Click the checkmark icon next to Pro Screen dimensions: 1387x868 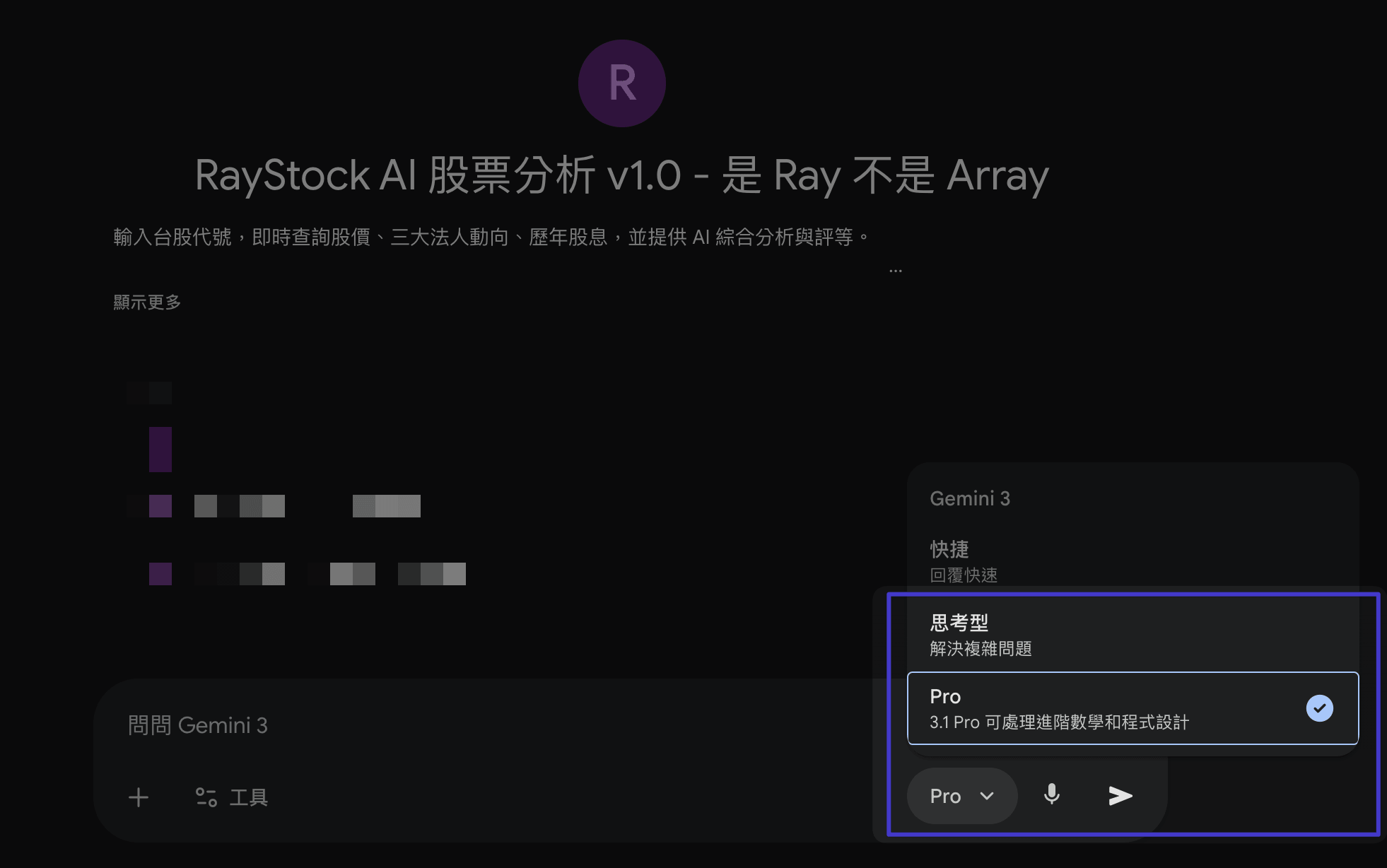[x=1320, y=708]
